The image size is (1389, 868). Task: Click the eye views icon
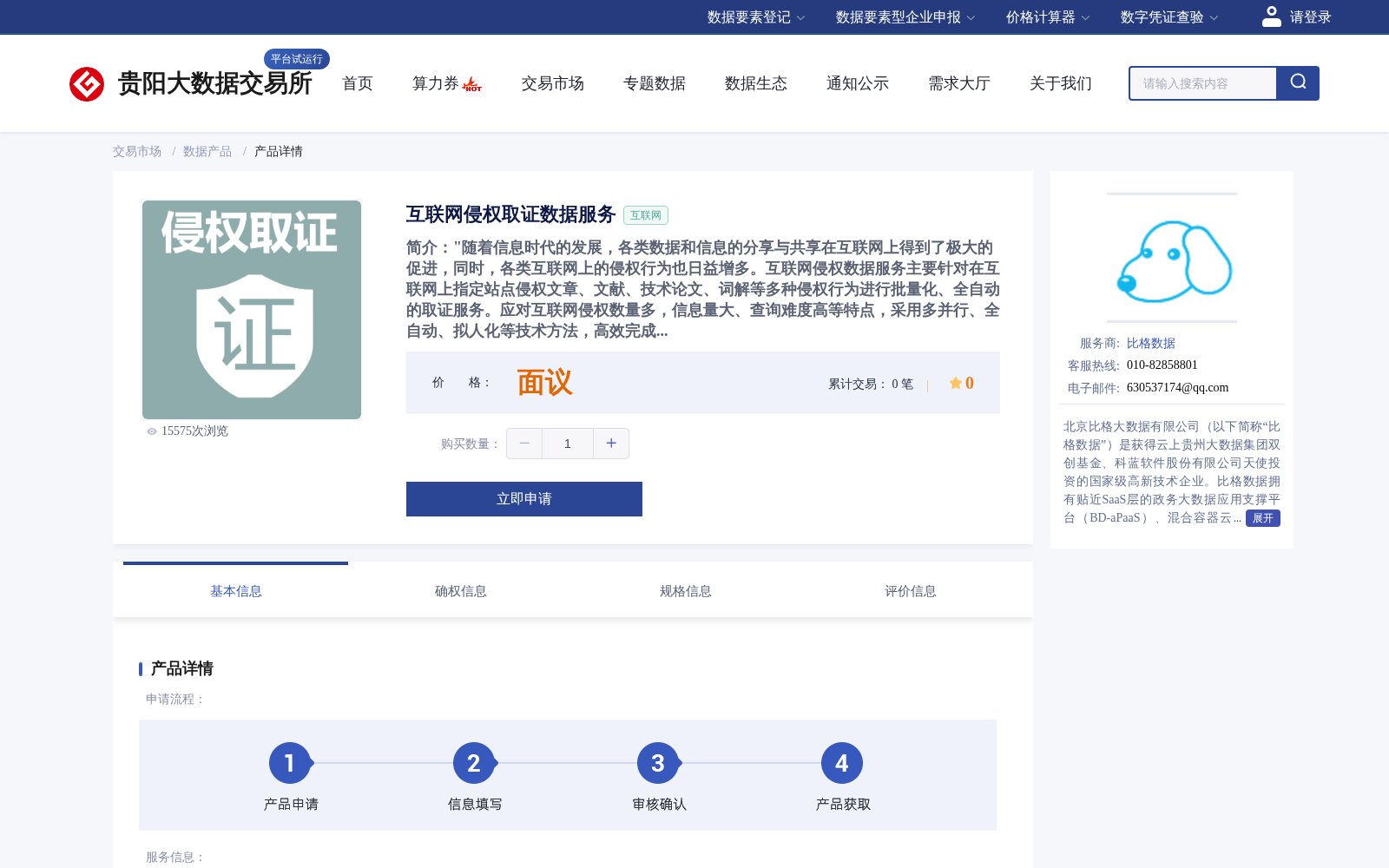pos(152,431)
